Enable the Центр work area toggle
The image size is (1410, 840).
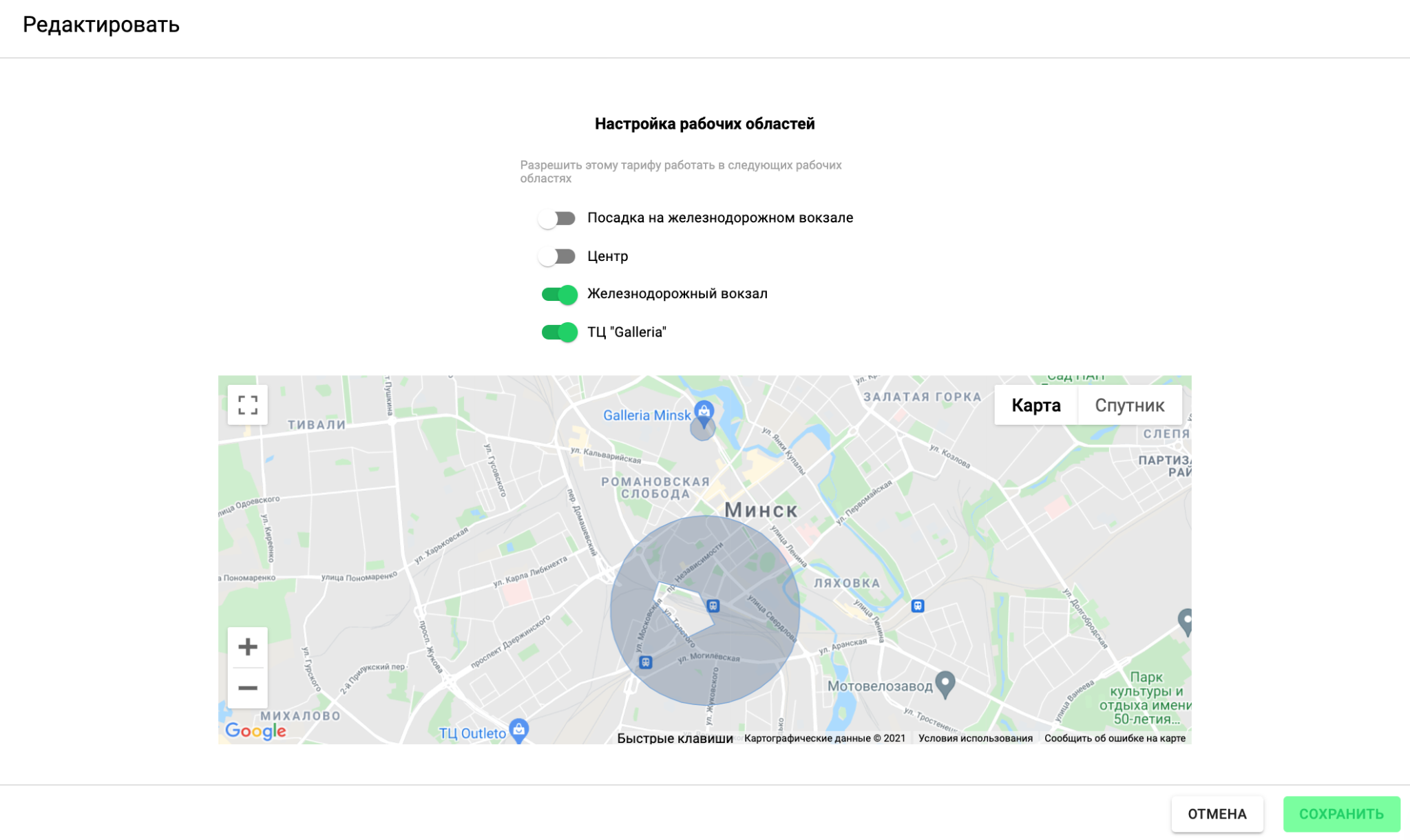point(557,256)
